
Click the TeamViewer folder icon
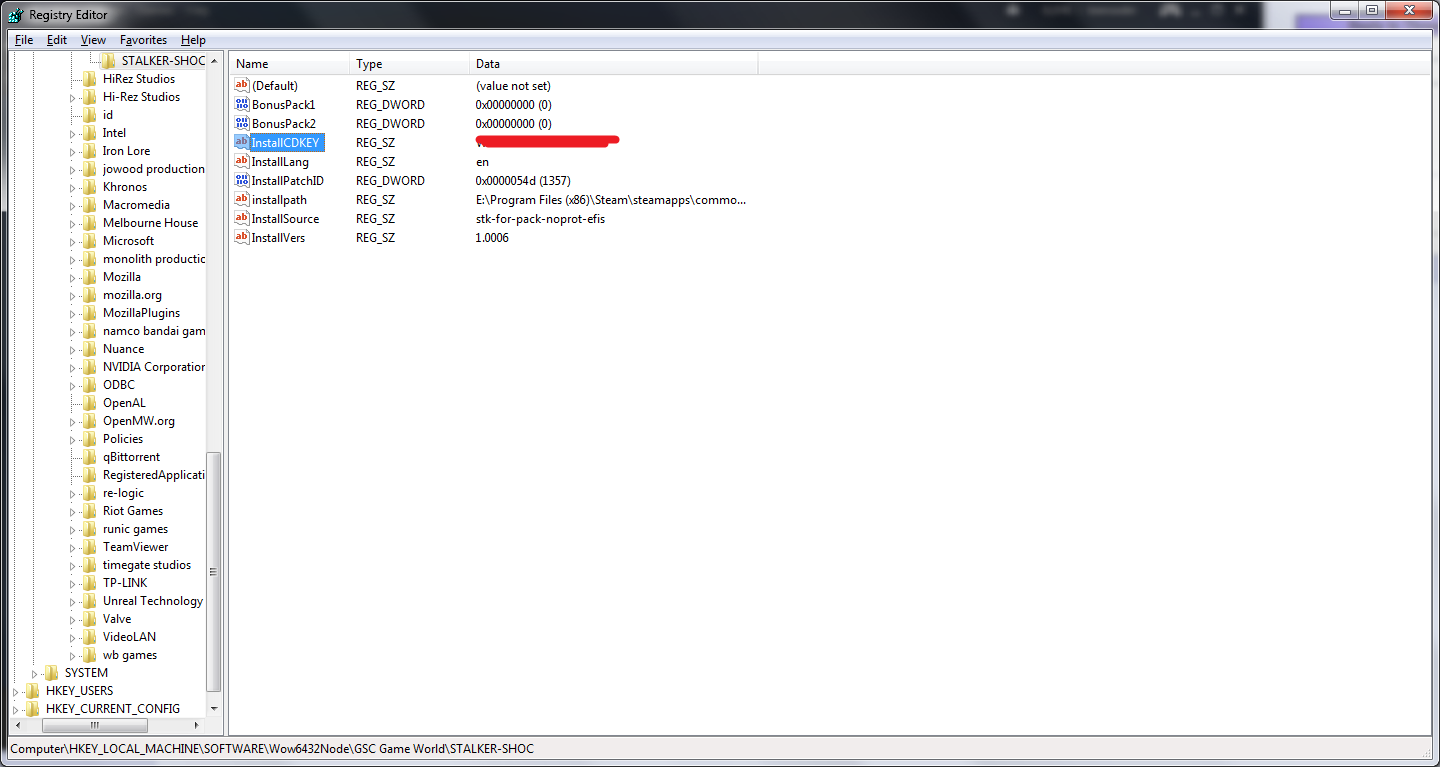point(90,546)
